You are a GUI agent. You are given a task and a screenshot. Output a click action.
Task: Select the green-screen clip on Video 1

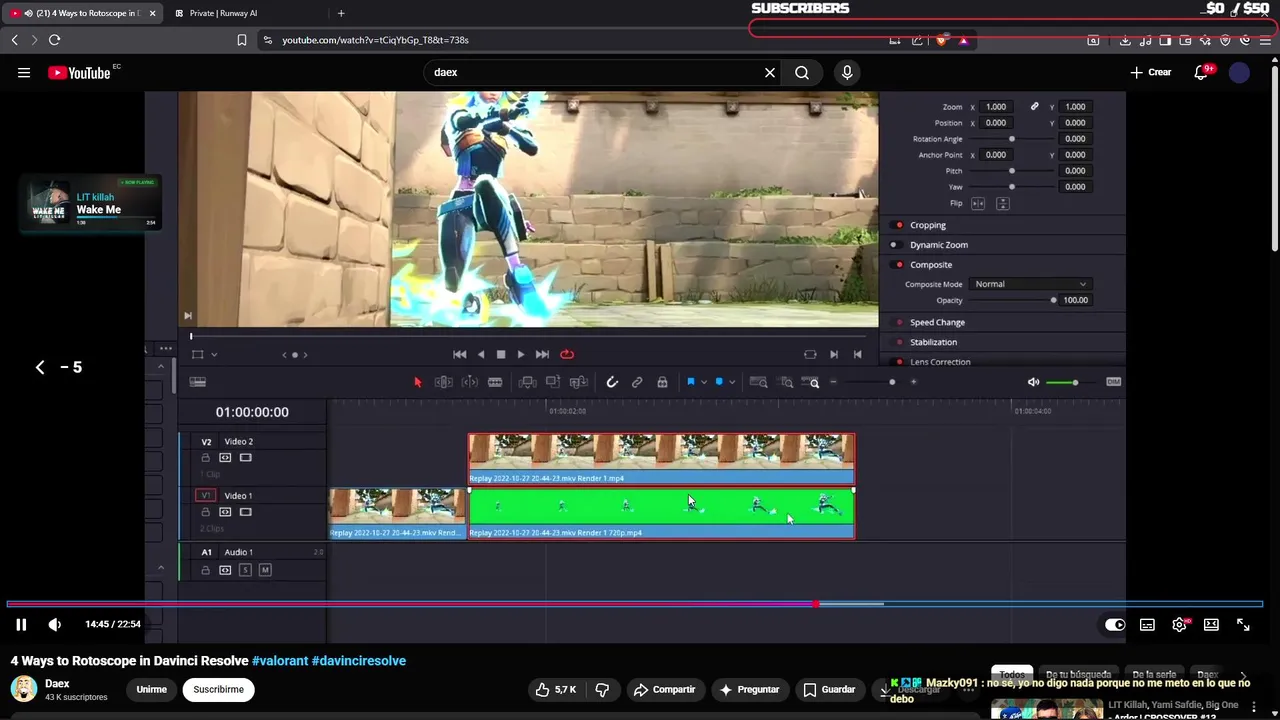(661, 513)
